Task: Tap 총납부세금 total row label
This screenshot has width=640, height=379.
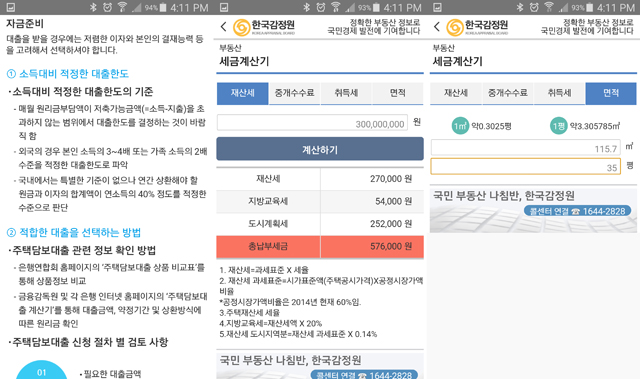Action: pos(268,246)
